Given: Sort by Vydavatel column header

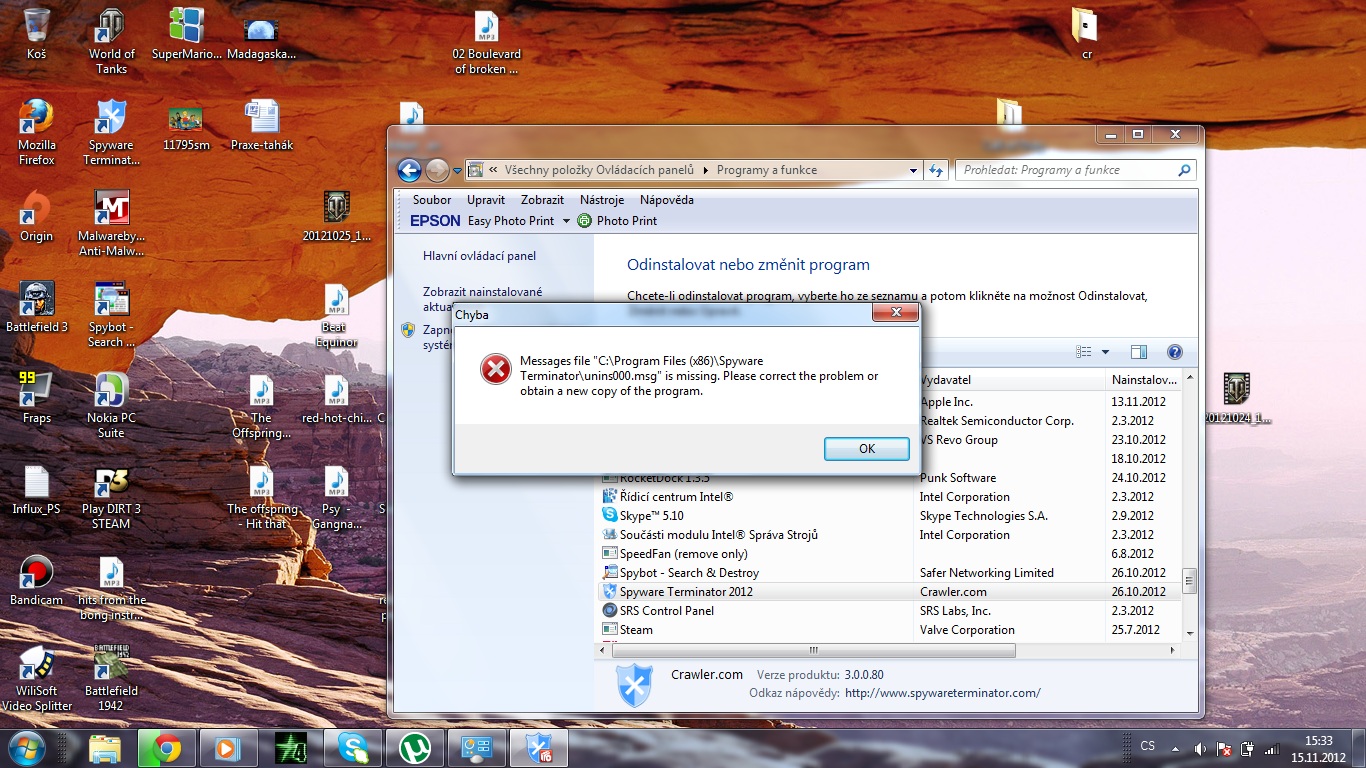Looking at the screenshot, I should pyautogui.click(x=1009, y=380).
